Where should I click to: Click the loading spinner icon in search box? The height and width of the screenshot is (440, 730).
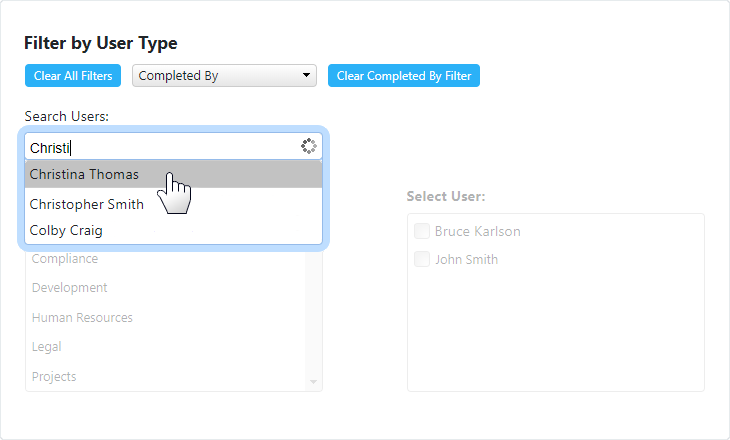coord(308,146)
